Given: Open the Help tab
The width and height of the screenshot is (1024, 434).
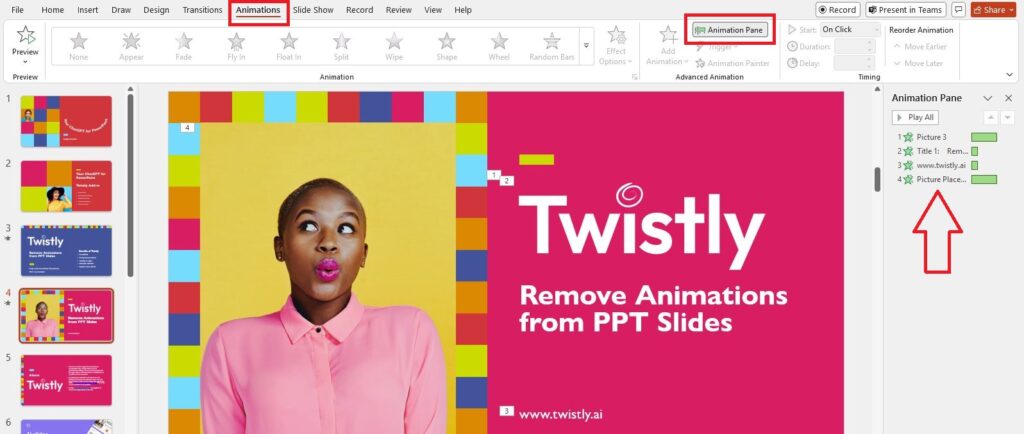Looking at the screenshot, I should 463,10.
